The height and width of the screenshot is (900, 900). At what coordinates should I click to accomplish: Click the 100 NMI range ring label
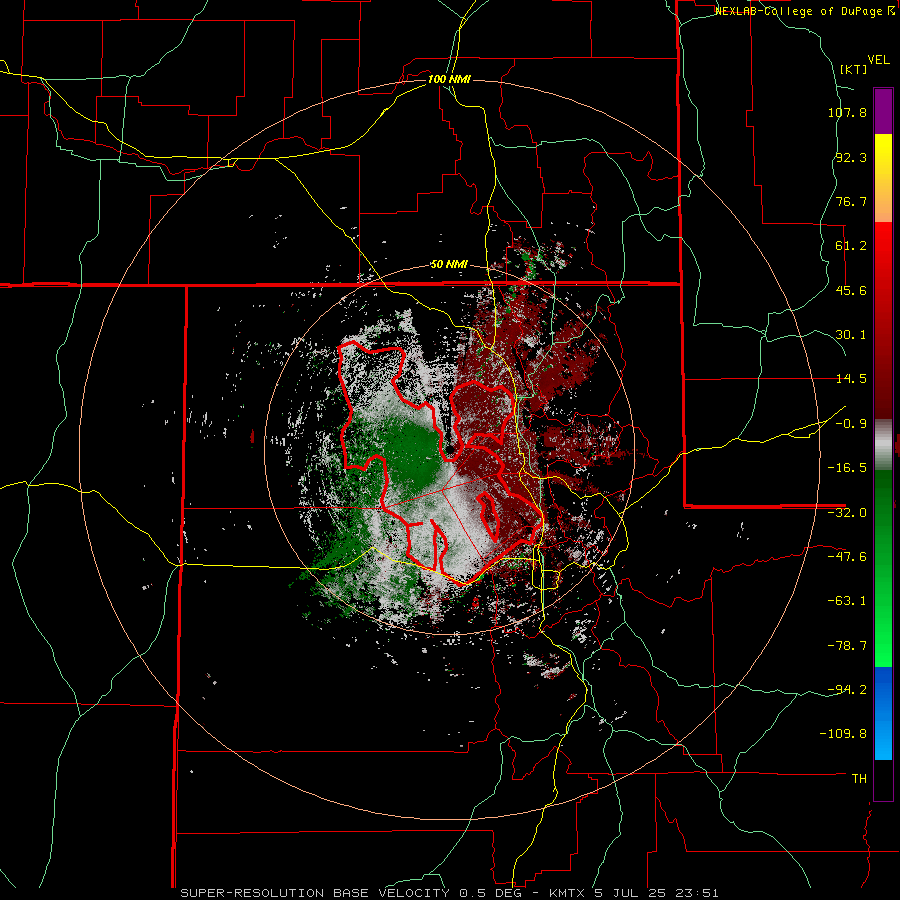coord(449,79)
